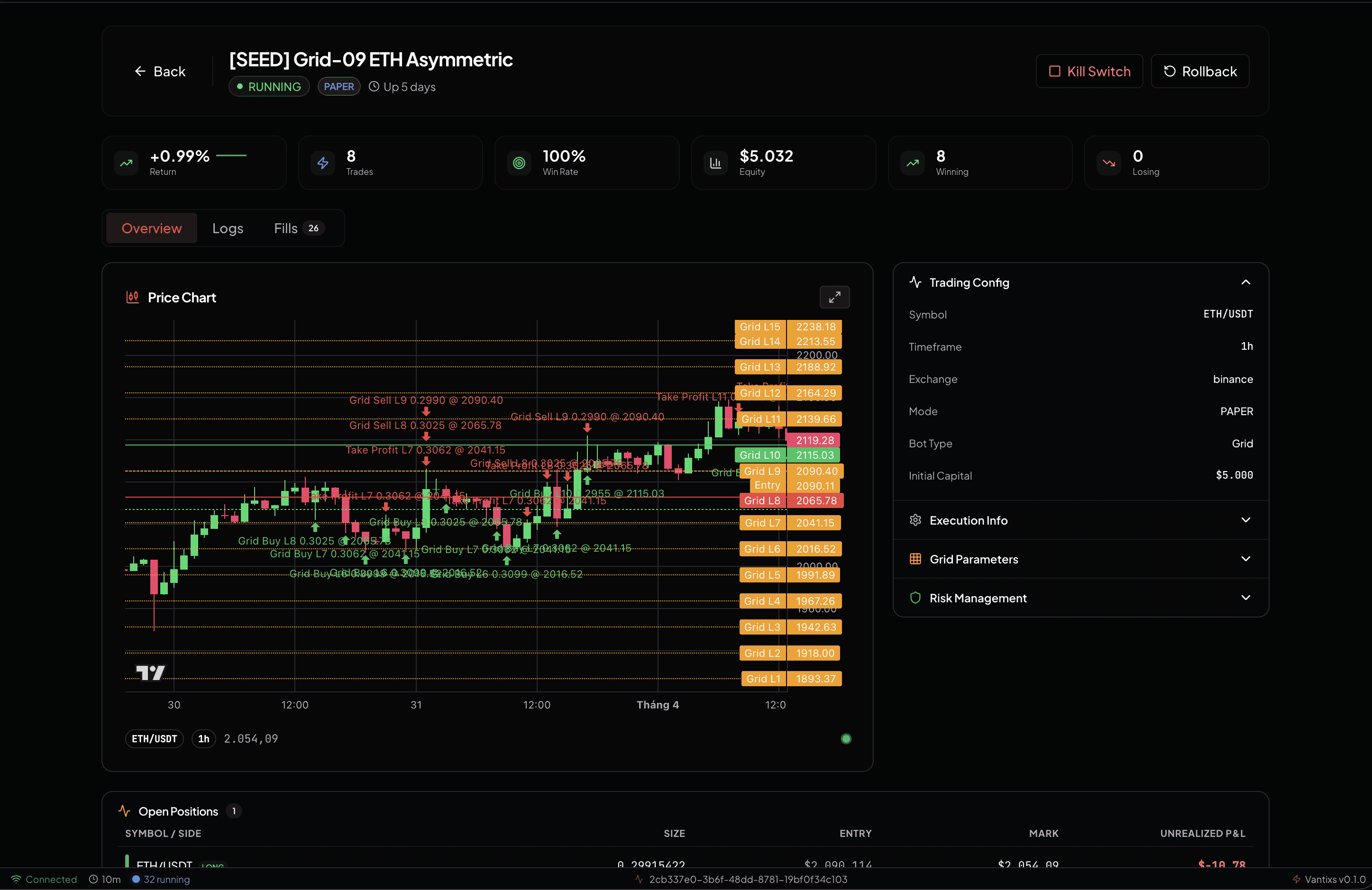Click the Rollback button

click(x=1199, y=71)
